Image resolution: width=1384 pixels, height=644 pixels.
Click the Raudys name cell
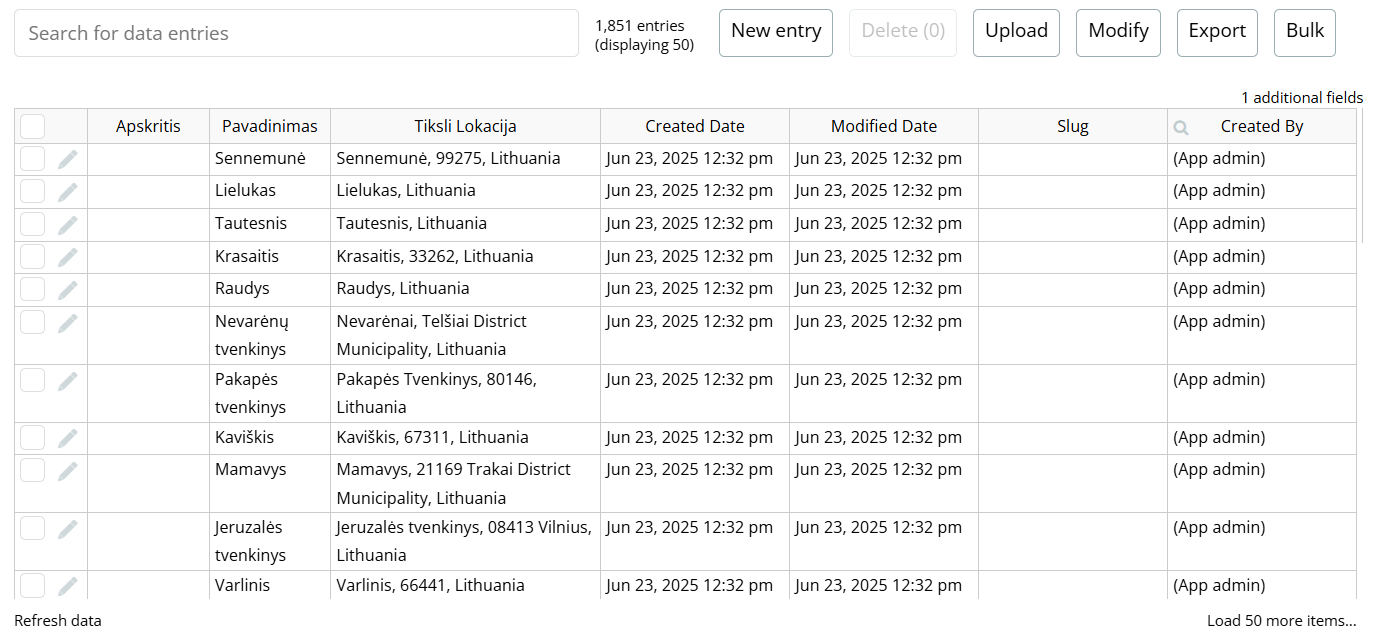(x=270, y=289)
